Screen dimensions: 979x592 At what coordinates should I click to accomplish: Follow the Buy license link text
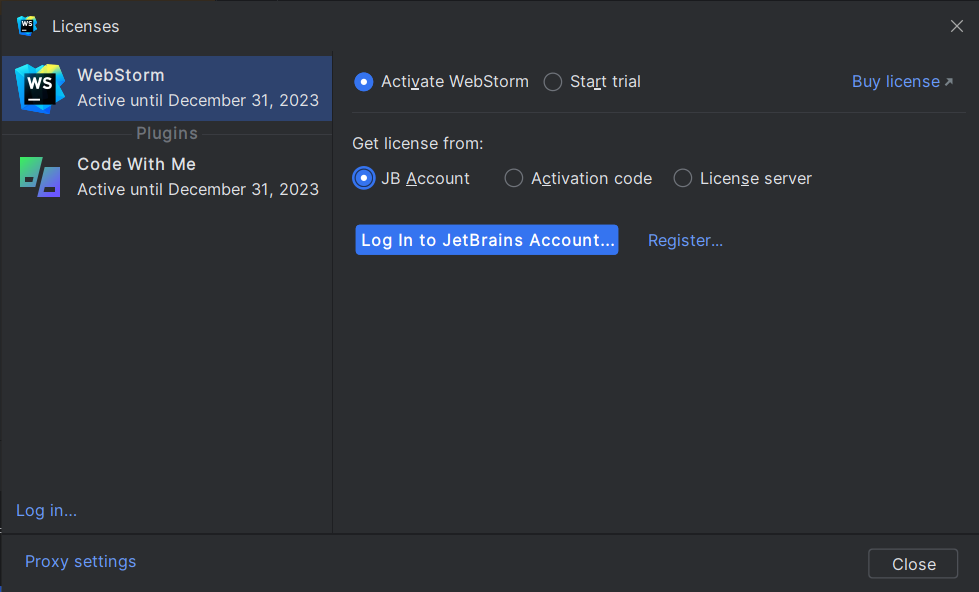[x=895, y=82]
